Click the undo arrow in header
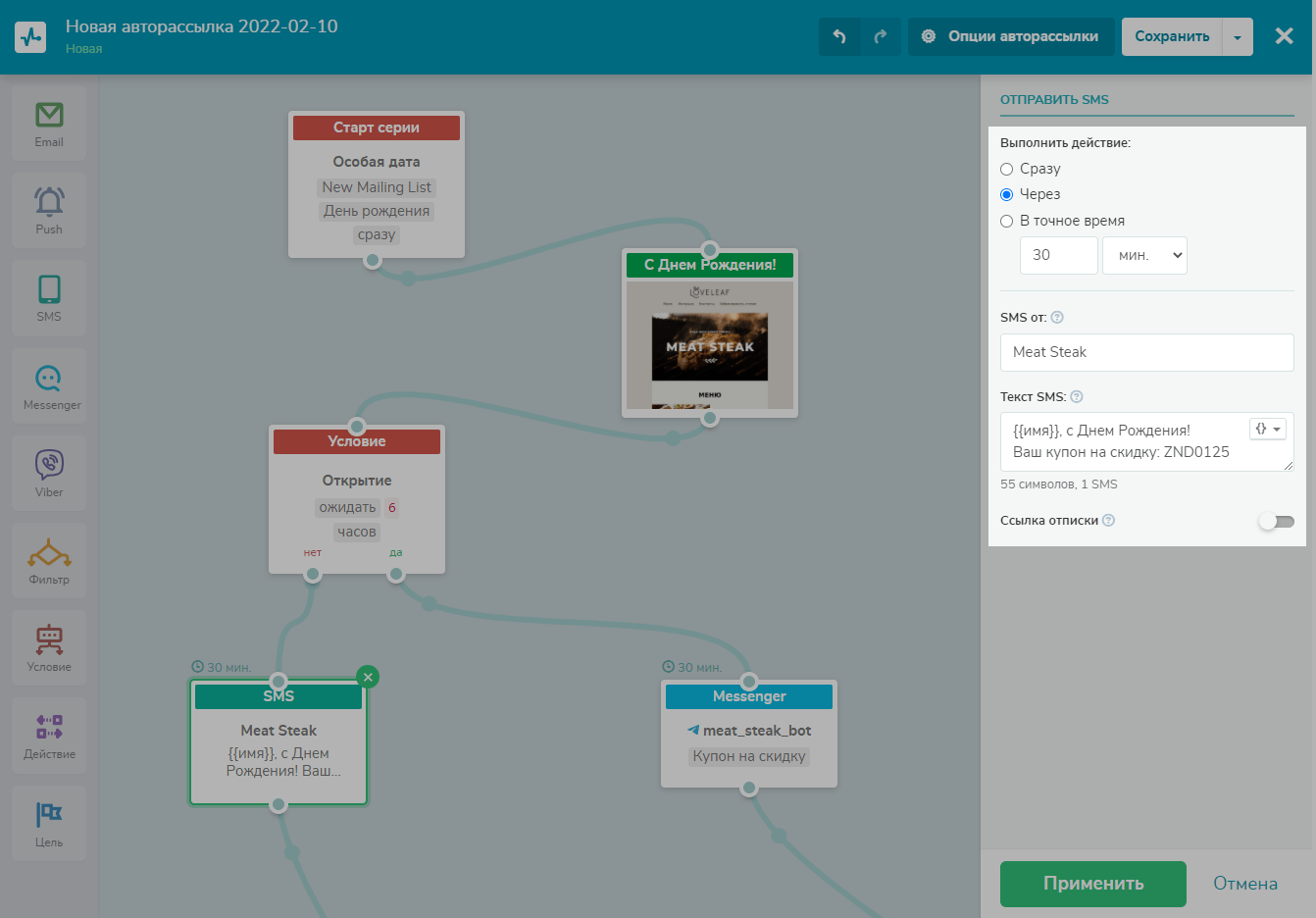This screenshot has width=1316, height=918. click(839, 36)
